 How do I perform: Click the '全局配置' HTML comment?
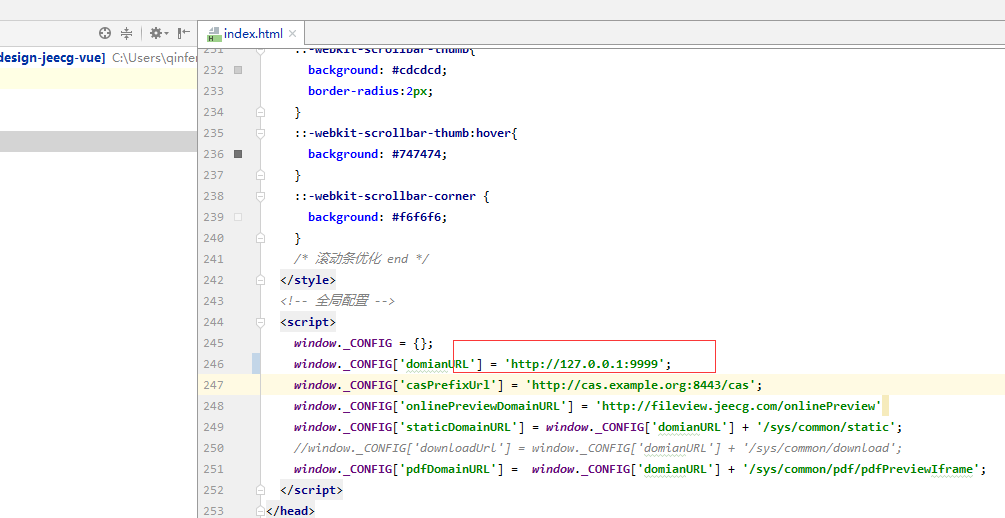pos(337,301)
